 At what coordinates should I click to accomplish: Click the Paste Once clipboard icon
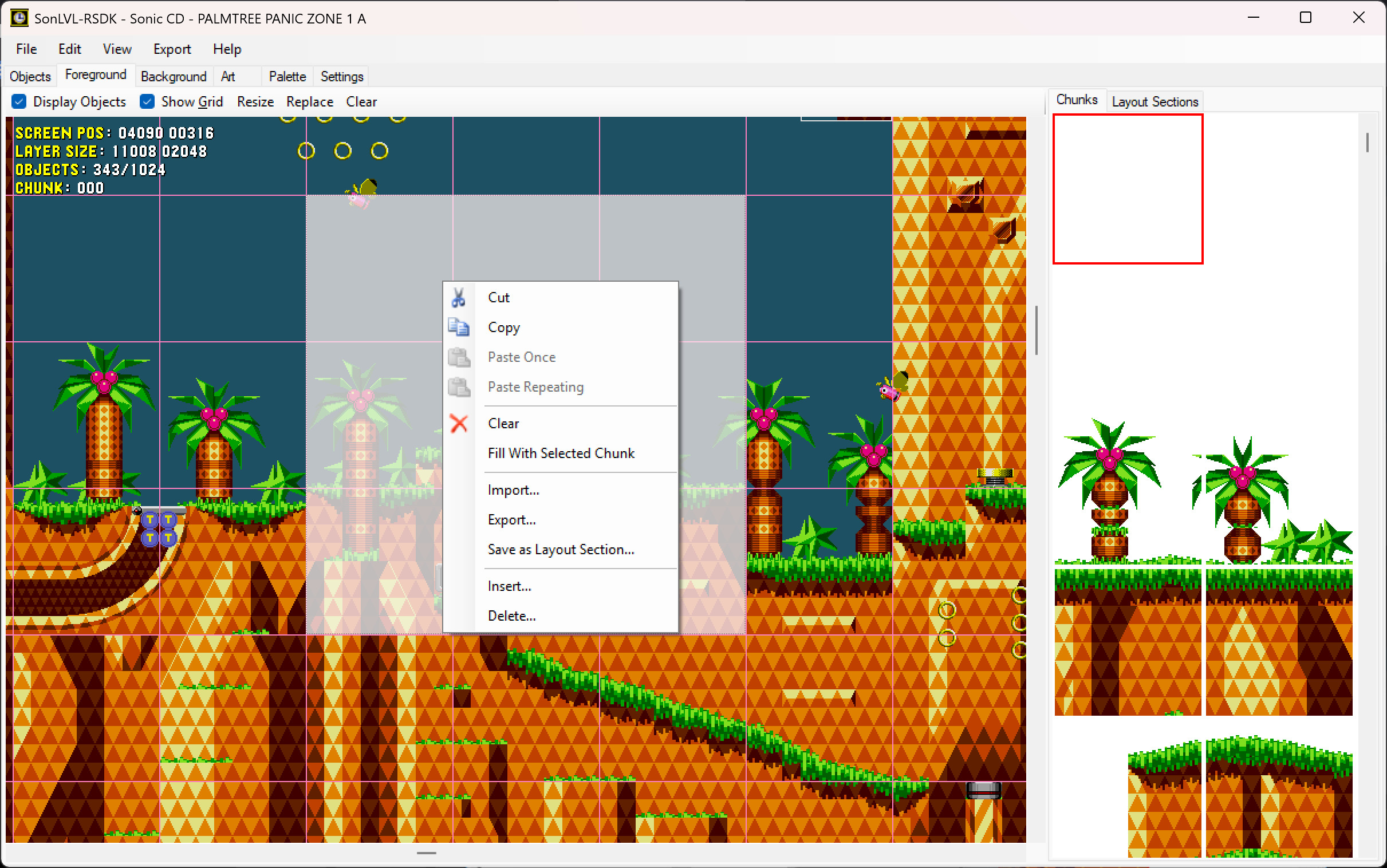coord(458,357)
